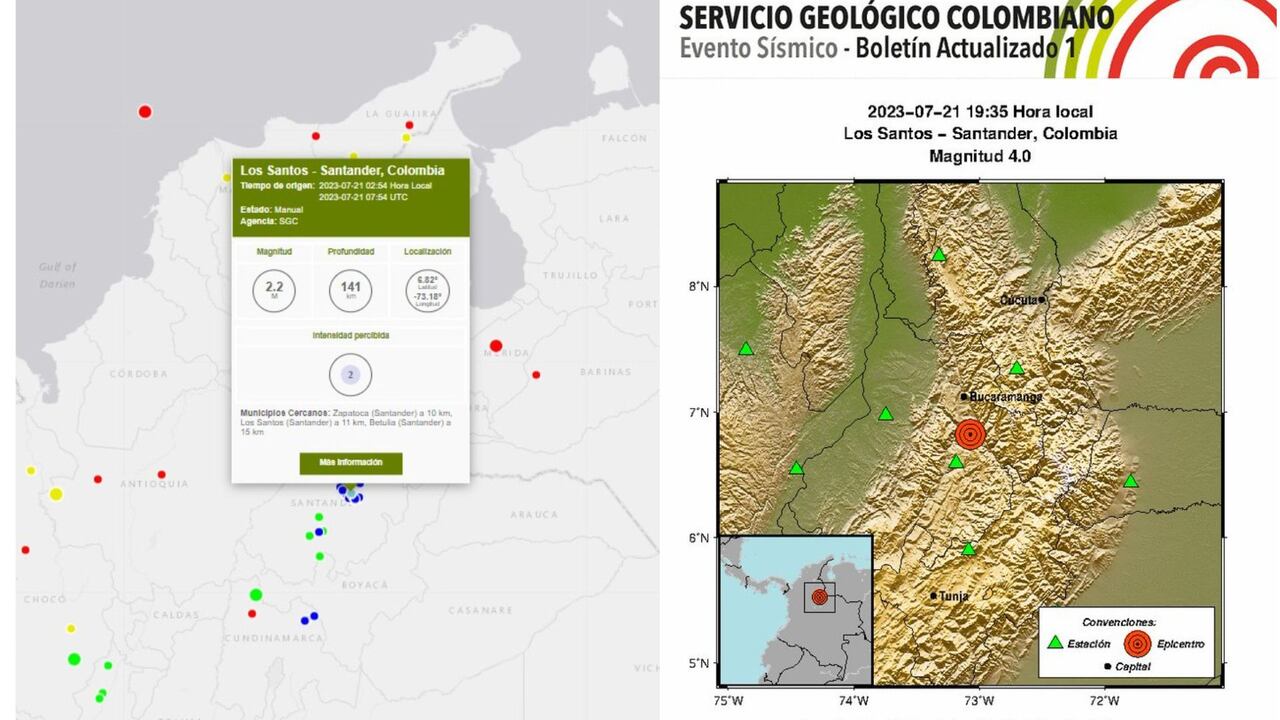Click the Tunja capital dot
This screenshot has height=720, width=1280.
click(933, 596)
